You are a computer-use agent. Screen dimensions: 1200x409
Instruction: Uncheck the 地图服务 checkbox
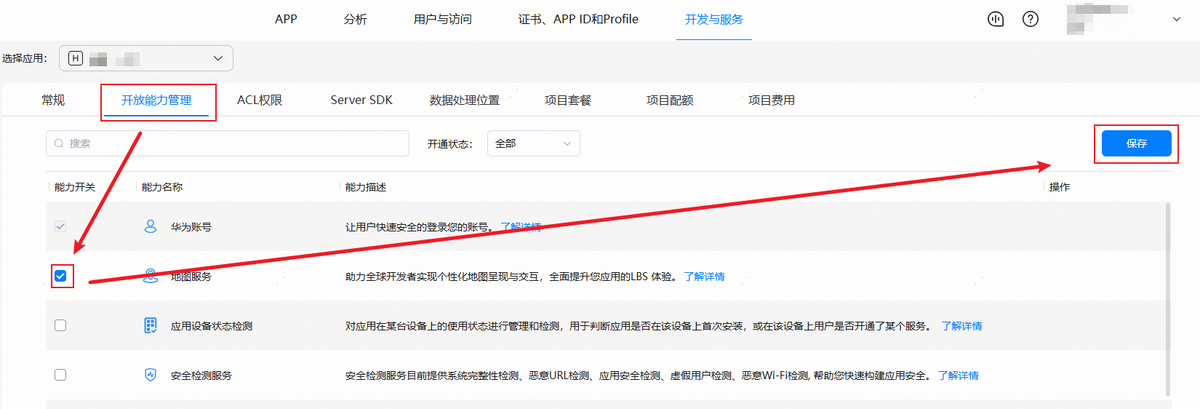pos(61,276)
